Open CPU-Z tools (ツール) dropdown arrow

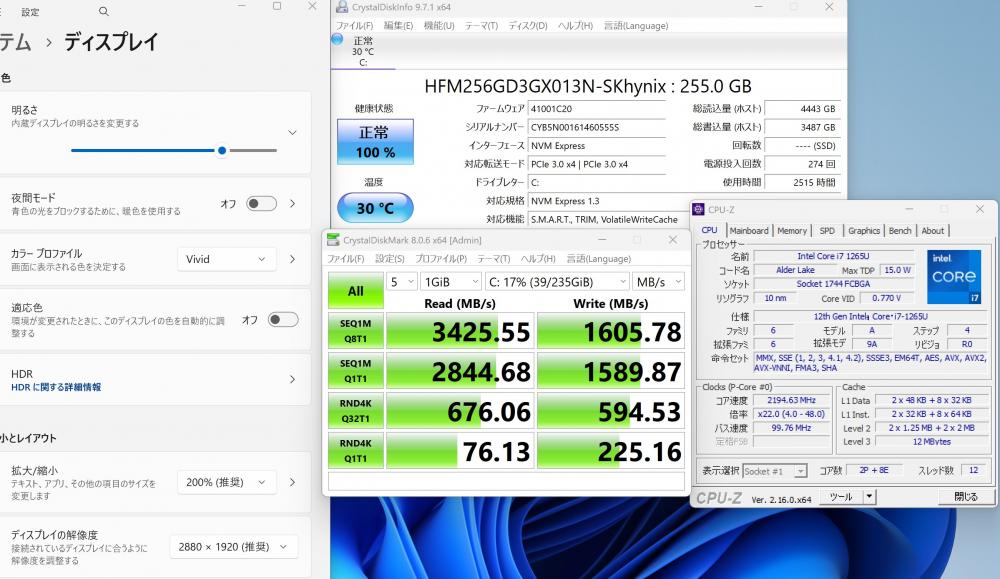pyautogui.click(x=869, y=497)
